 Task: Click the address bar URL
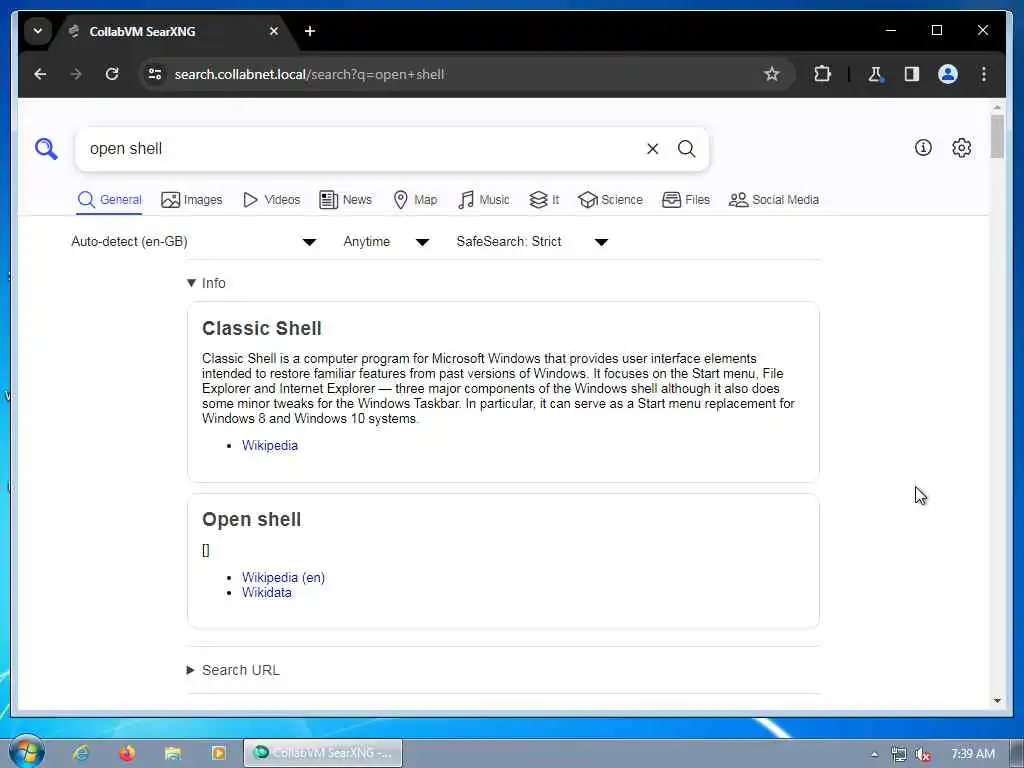[309, 74]
